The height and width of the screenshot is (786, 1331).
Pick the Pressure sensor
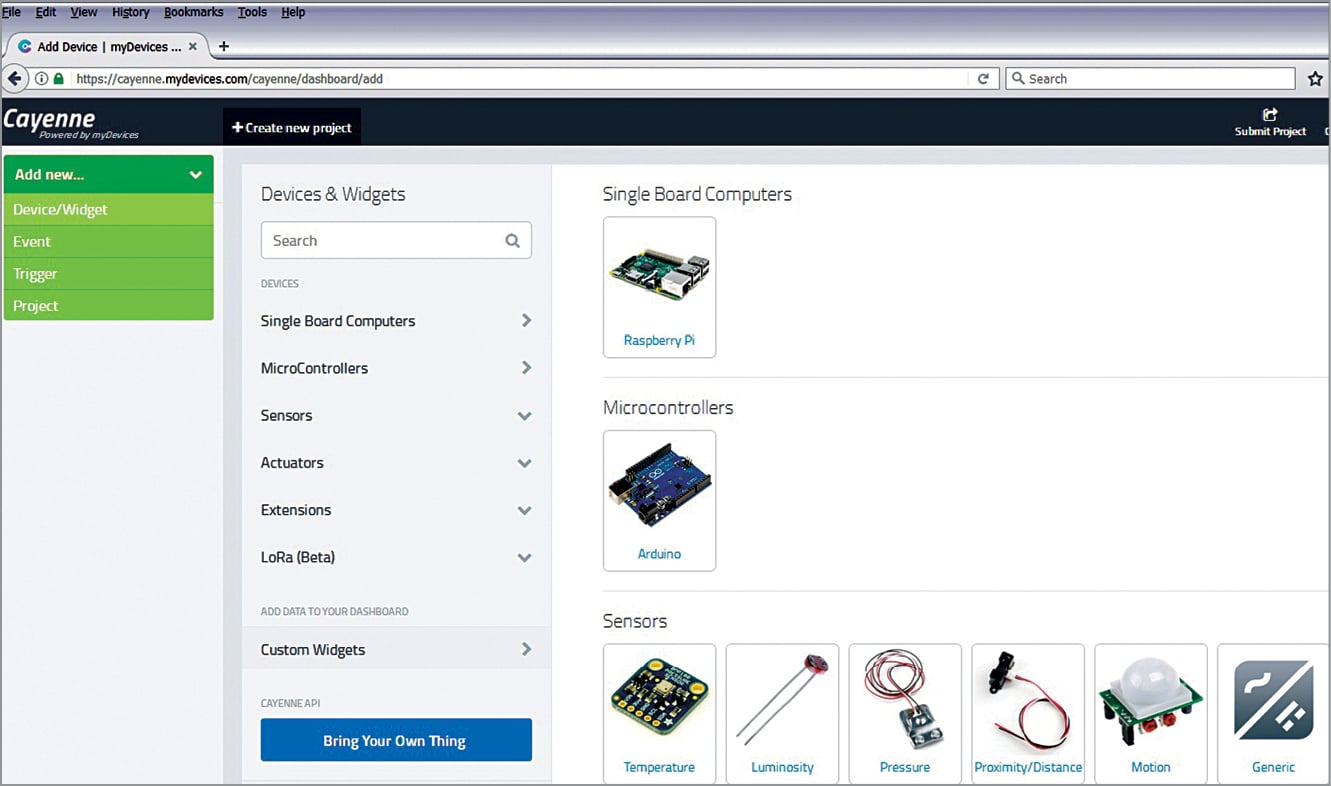tap(904, 710)
